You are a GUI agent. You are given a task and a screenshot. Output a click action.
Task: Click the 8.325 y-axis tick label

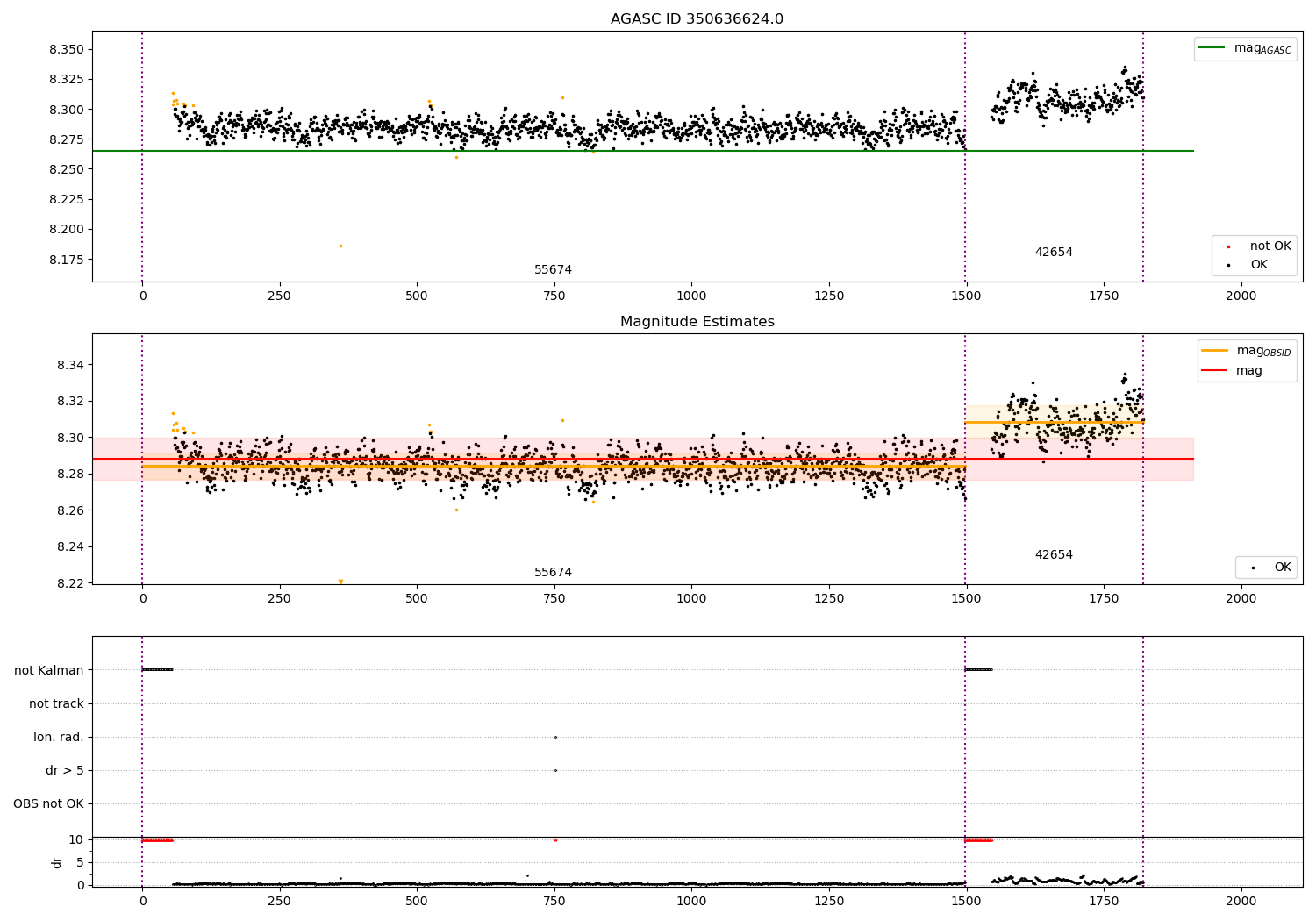coord(67,80)
